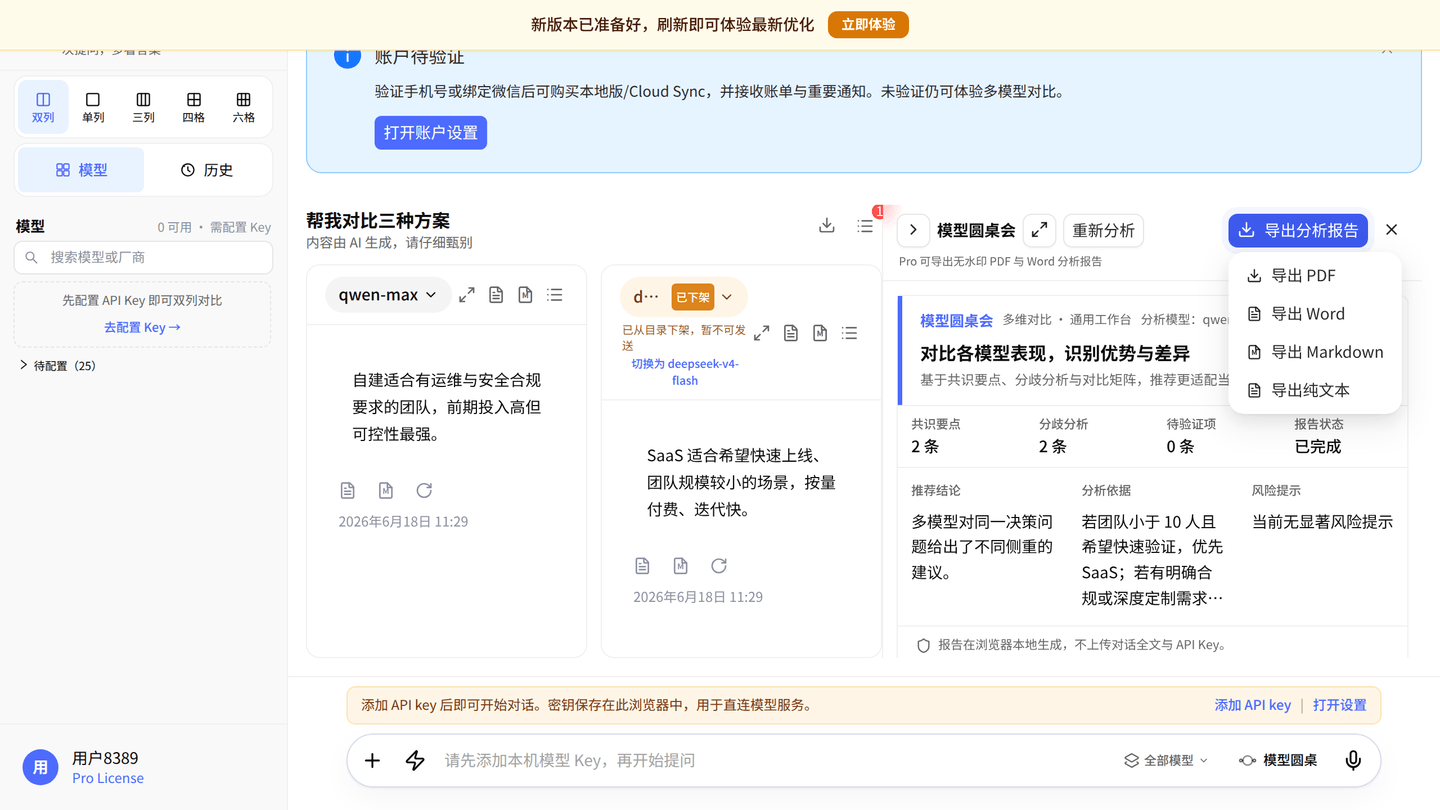Viewport: 1440px width, 810px height.
Task: Expand the qwen-max panel to fullscreen
Action: pyautogui.click(x=467, y=295)
